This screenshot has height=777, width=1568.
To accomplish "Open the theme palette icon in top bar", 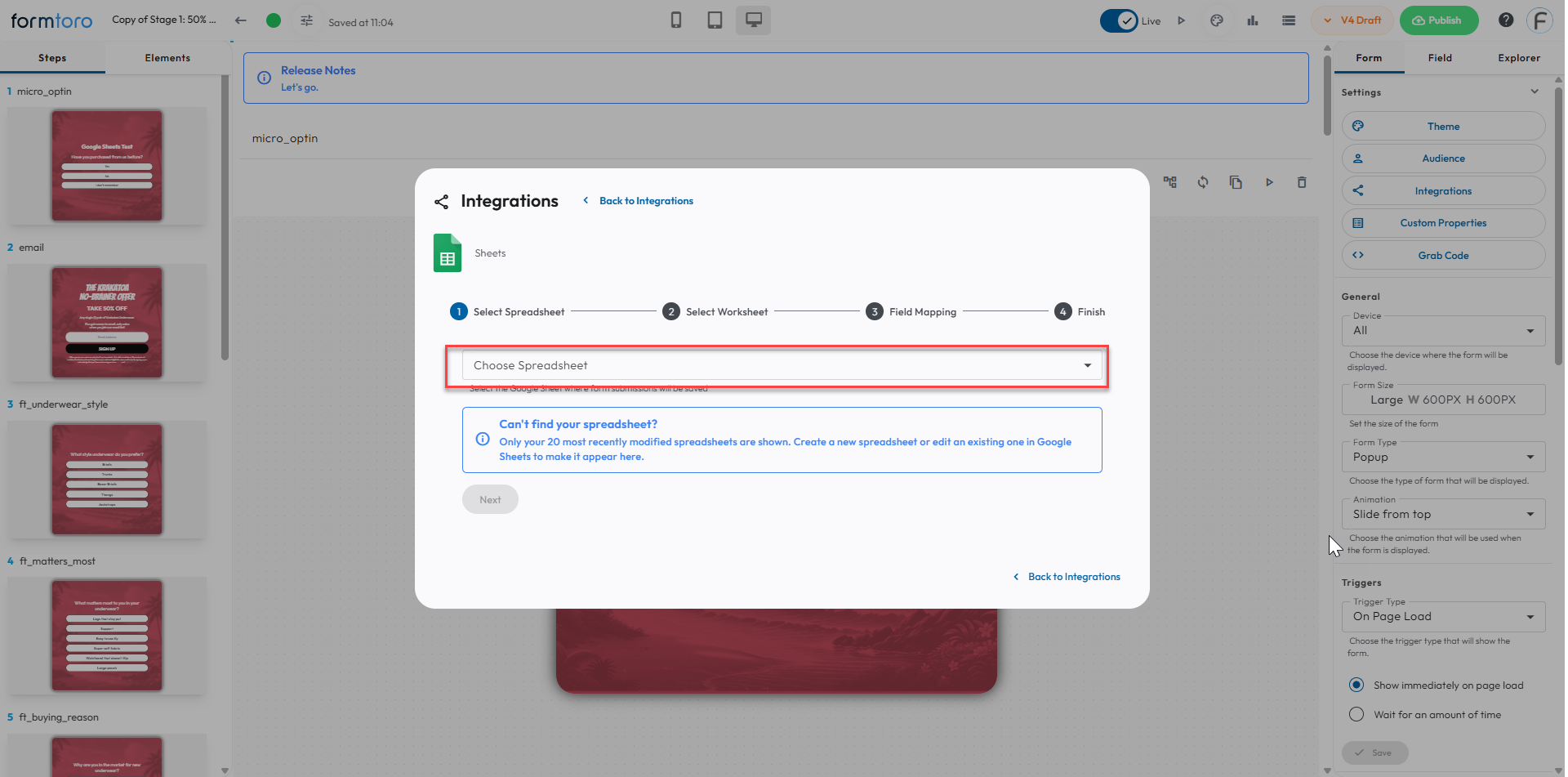I will [x=1217, y=20].
